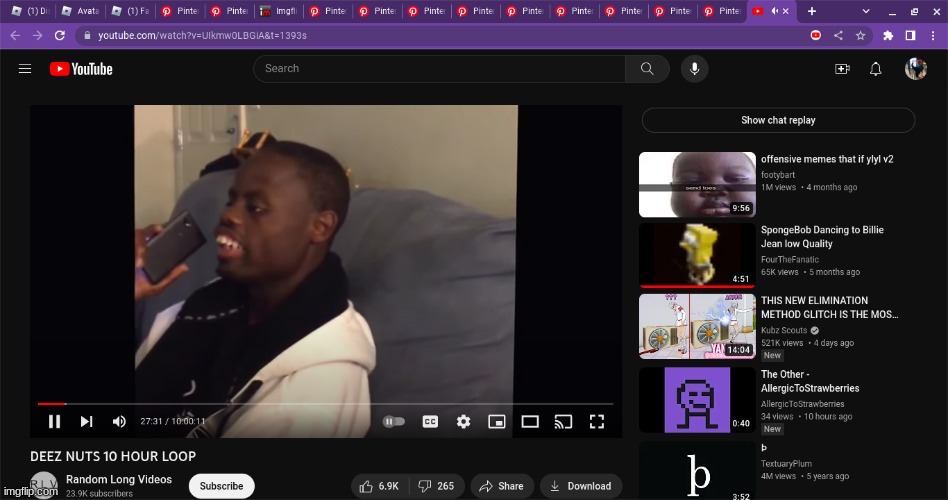Toggle the autoplay switch in player
Screen dimensions: 948x500
click(394, 421)
